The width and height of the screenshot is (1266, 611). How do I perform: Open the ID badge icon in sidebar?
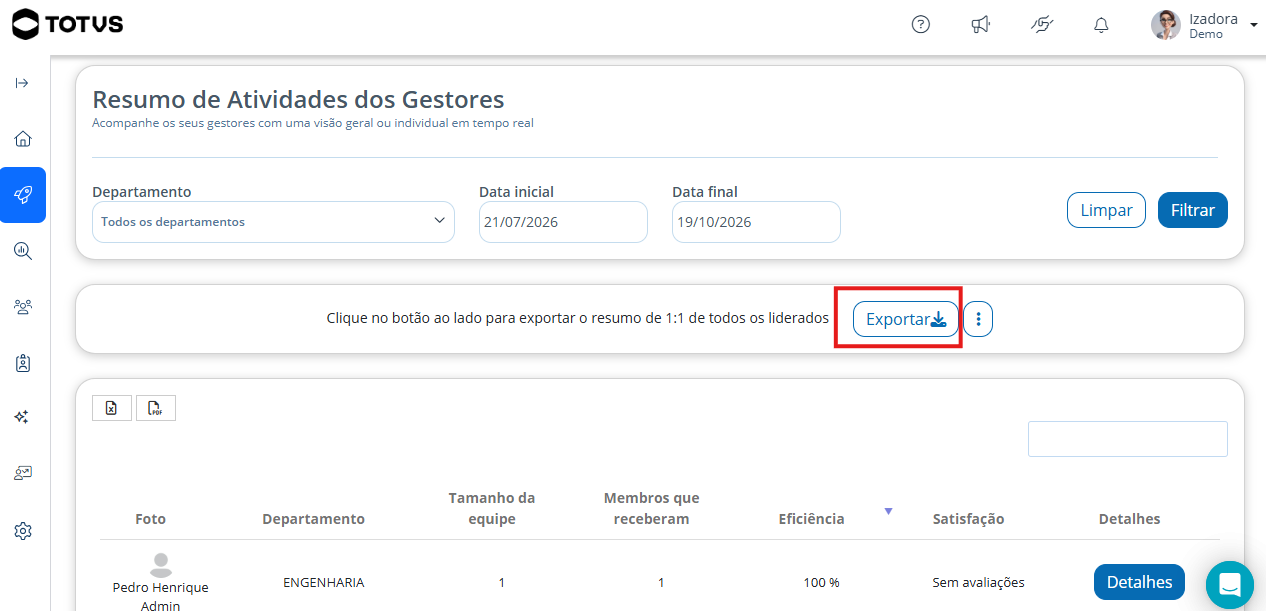[23, 363]
